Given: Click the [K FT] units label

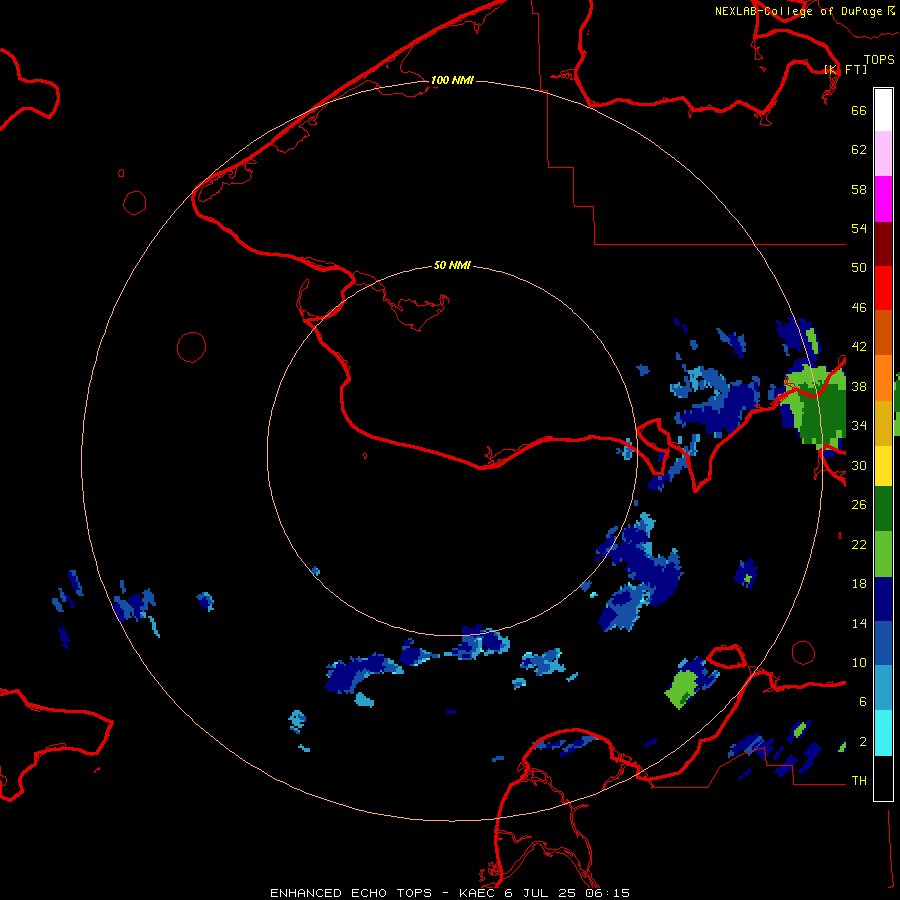Looking at the screenshot, I should 845,69.
